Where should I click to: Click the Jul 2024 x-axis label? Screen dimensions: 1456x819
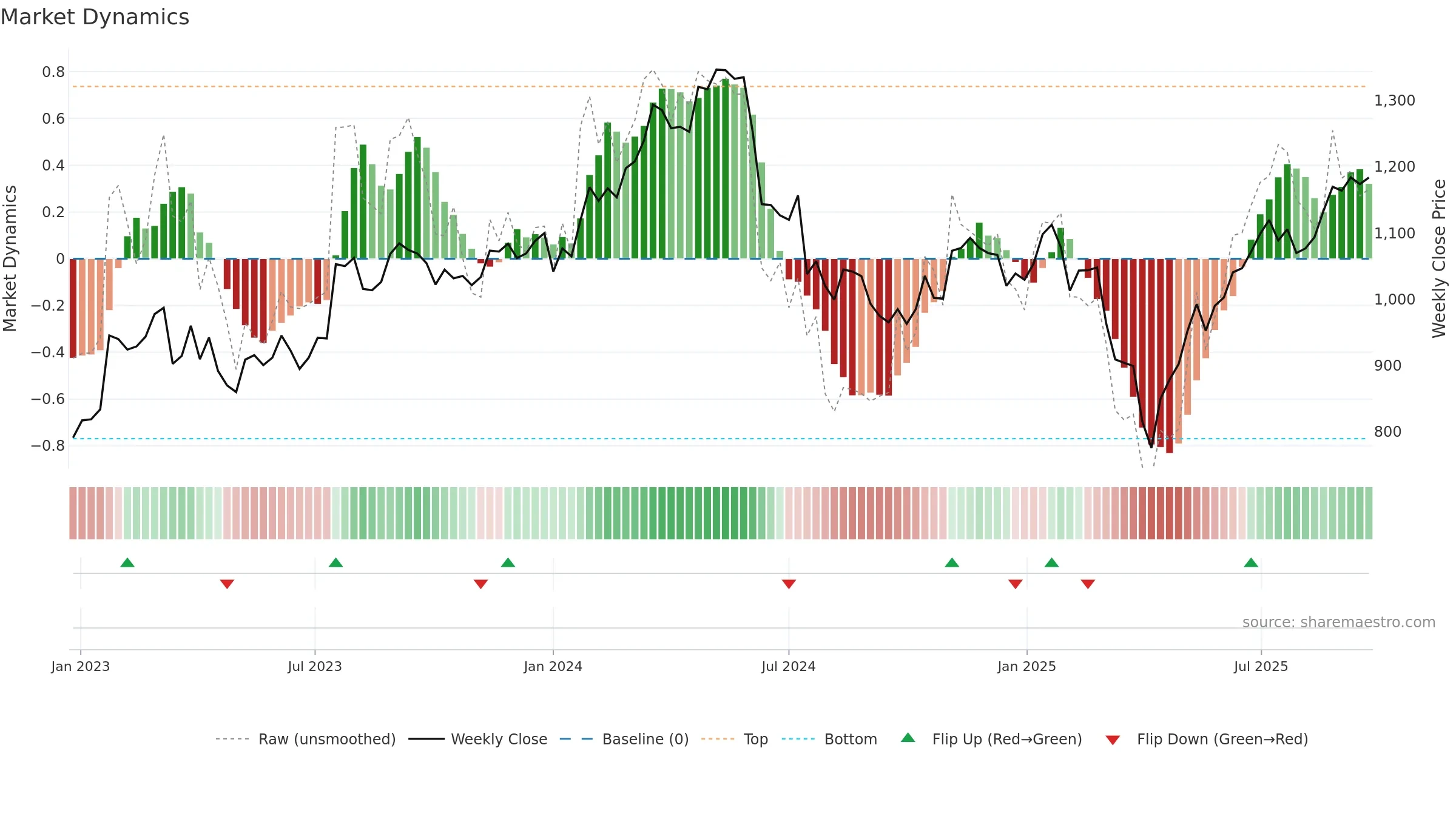tap(789, 666)
